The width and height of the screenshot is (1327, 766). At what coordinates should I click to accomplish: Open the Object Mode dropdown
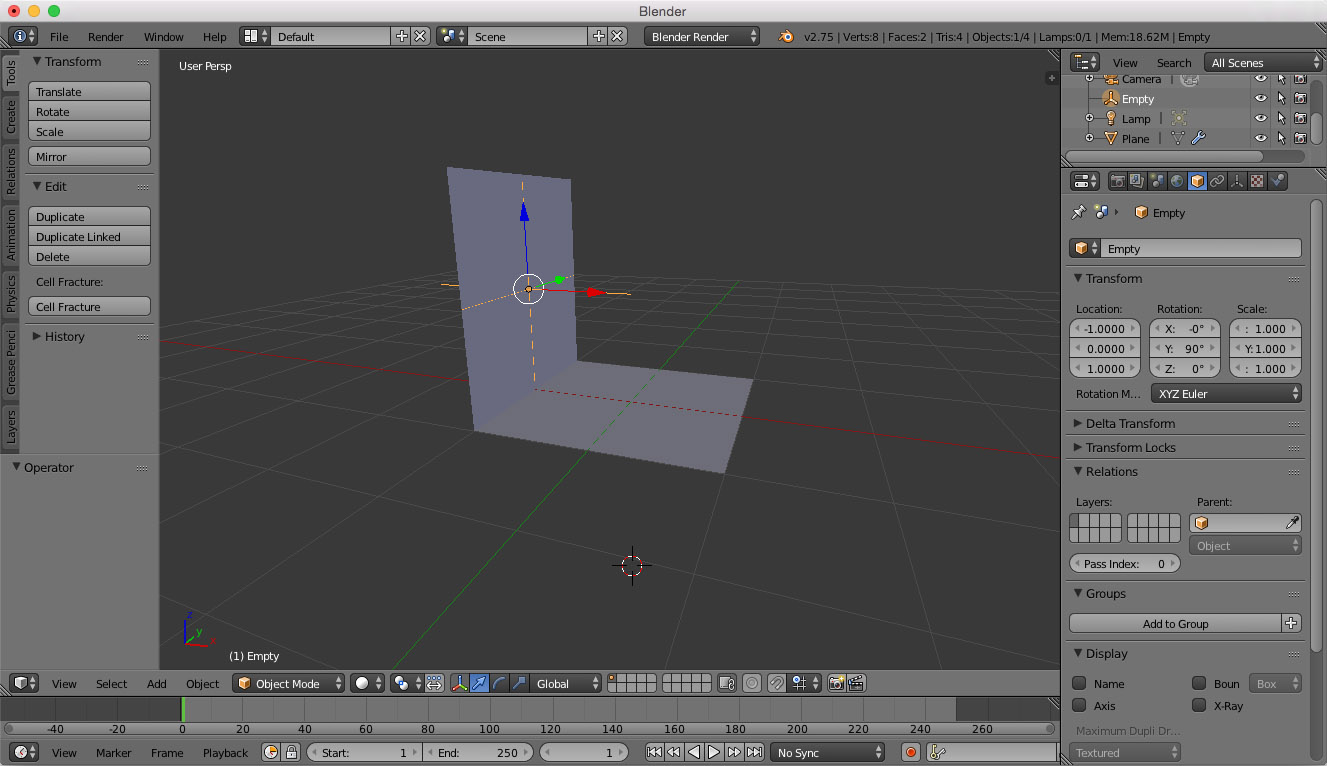tap(289, 683)
